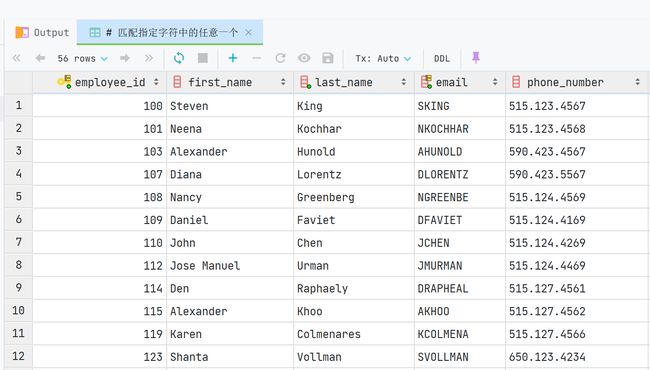Sort by the first_name column header
Viewport: 650px width, 370px height.
coord(230,82)
